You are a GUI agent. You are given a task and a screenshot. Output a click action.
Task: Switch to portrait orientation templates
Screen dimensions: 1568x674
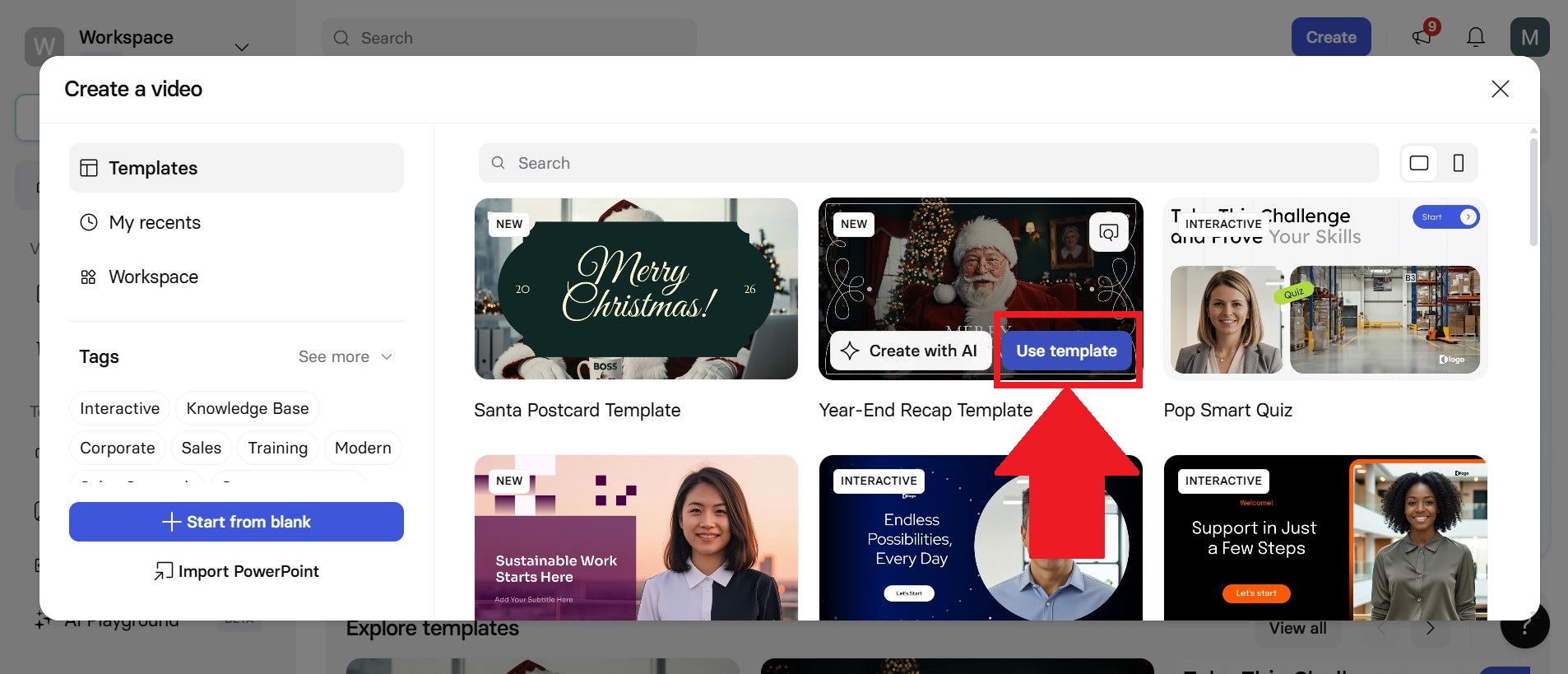tap(1459, 163)
